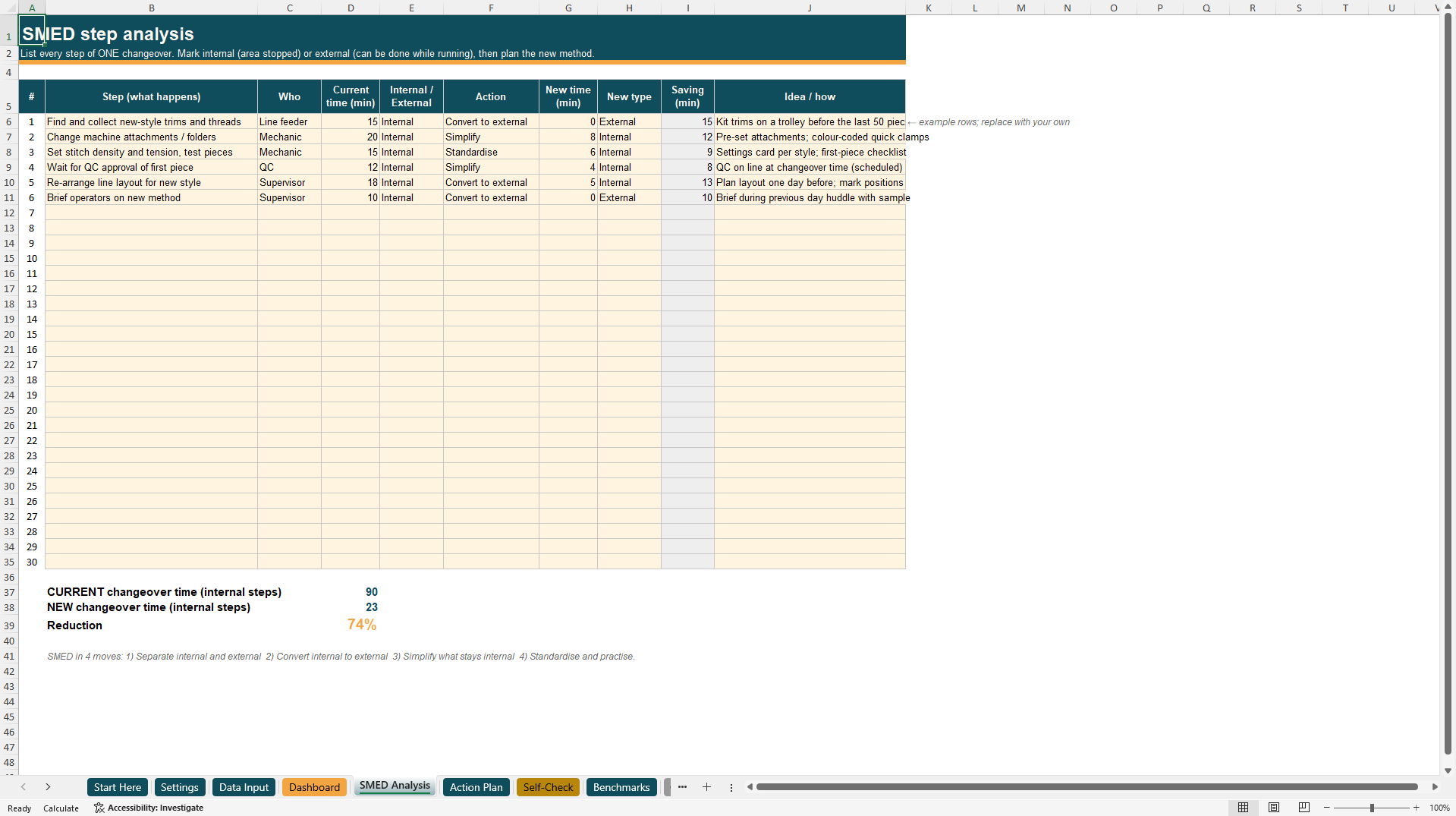Click the Calculate status bar text

coord(61,808)
